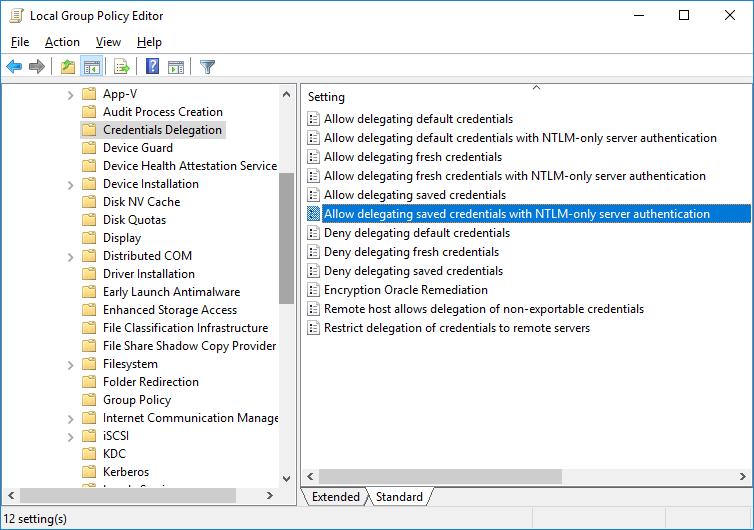Viewport: 754px width, 530px height.
Task: Select Enhanced Storage Access folder
Action: click(170, 310)
